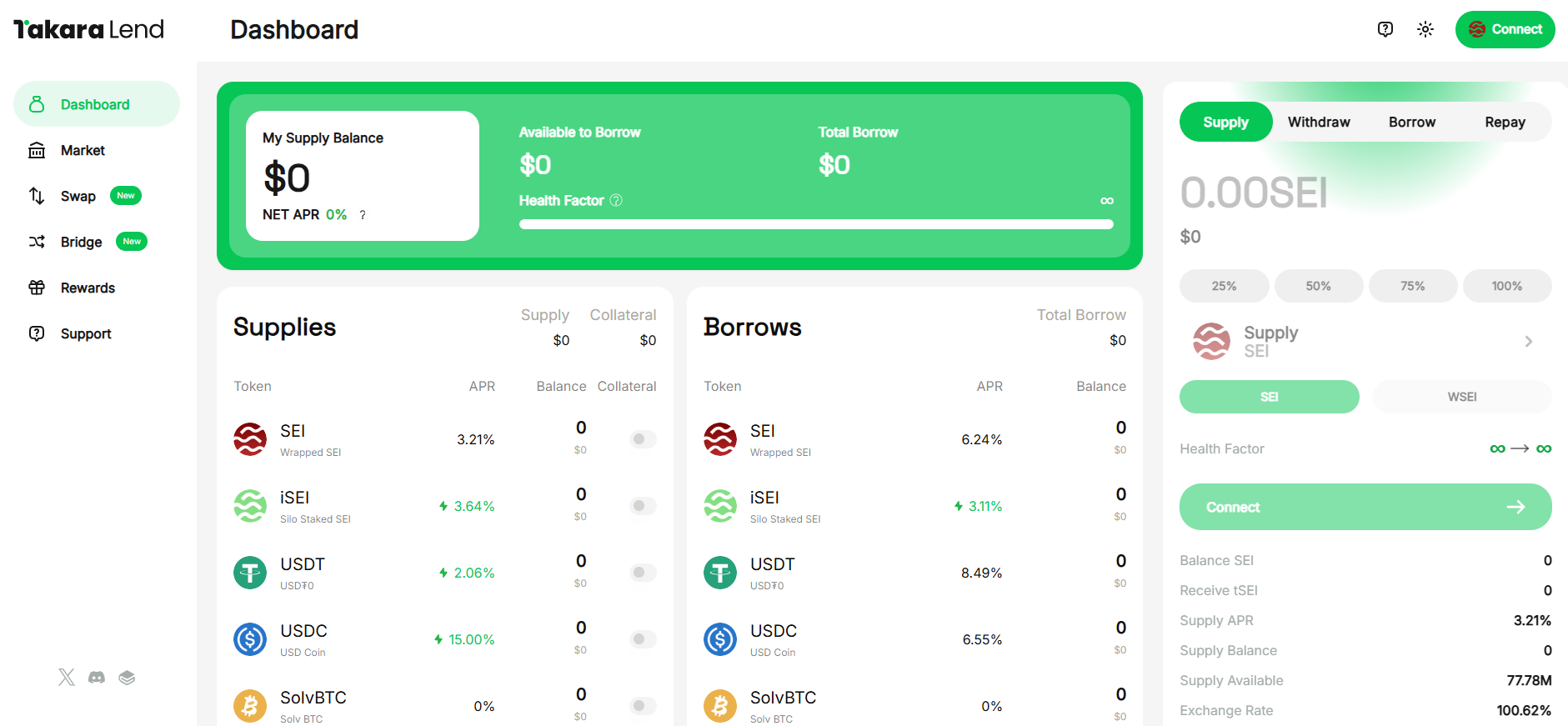Set supply amount to 50%
Viewport: 1568px width, 726px height.
(x=1318, y=286)
